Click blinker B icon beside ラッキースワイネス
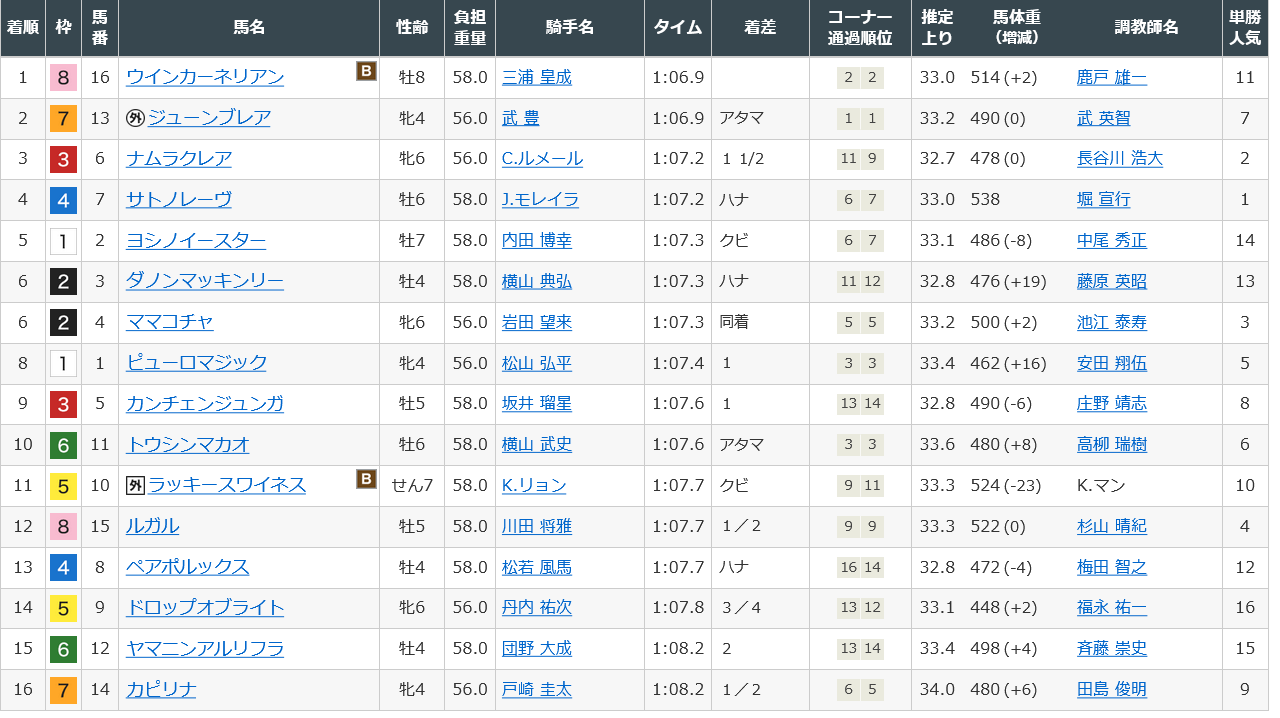Viewport: 1280px width, 718px height. [x=366, y=480]
